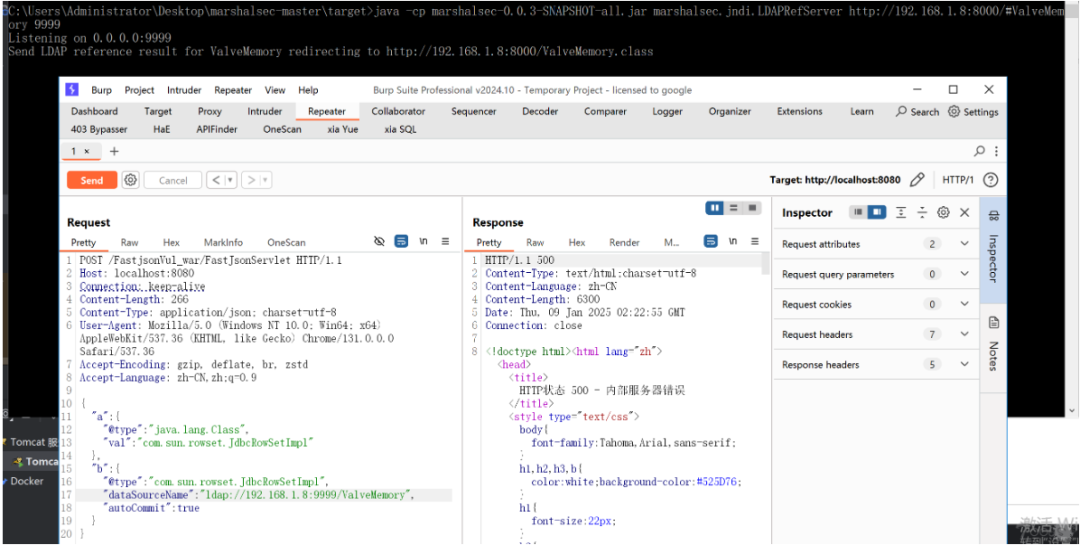Viewport: 1080px width, 545px height.
Task: Open the Extensions tab
Action: point(800,111)
